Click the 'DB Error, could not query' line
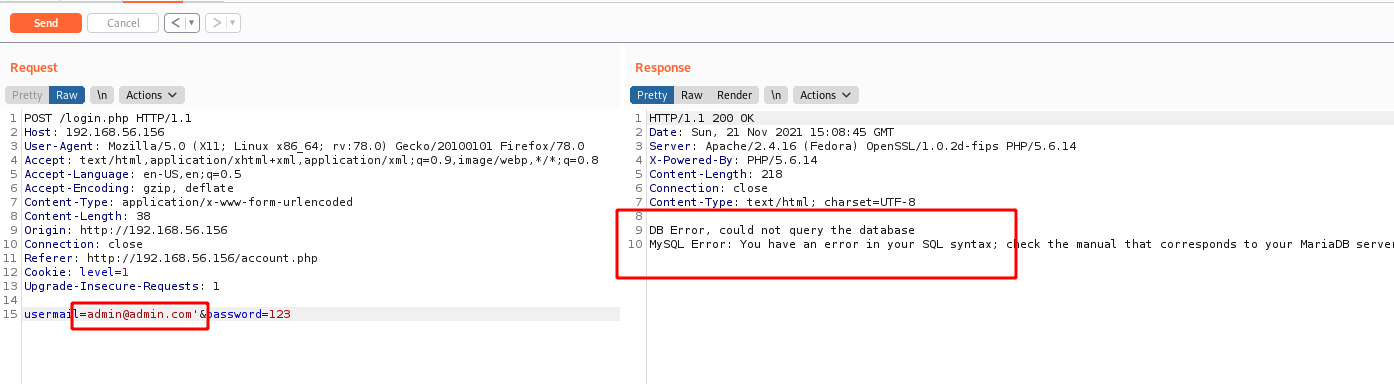This screenshot has height=384, width=1394. [x=782, y=230]
